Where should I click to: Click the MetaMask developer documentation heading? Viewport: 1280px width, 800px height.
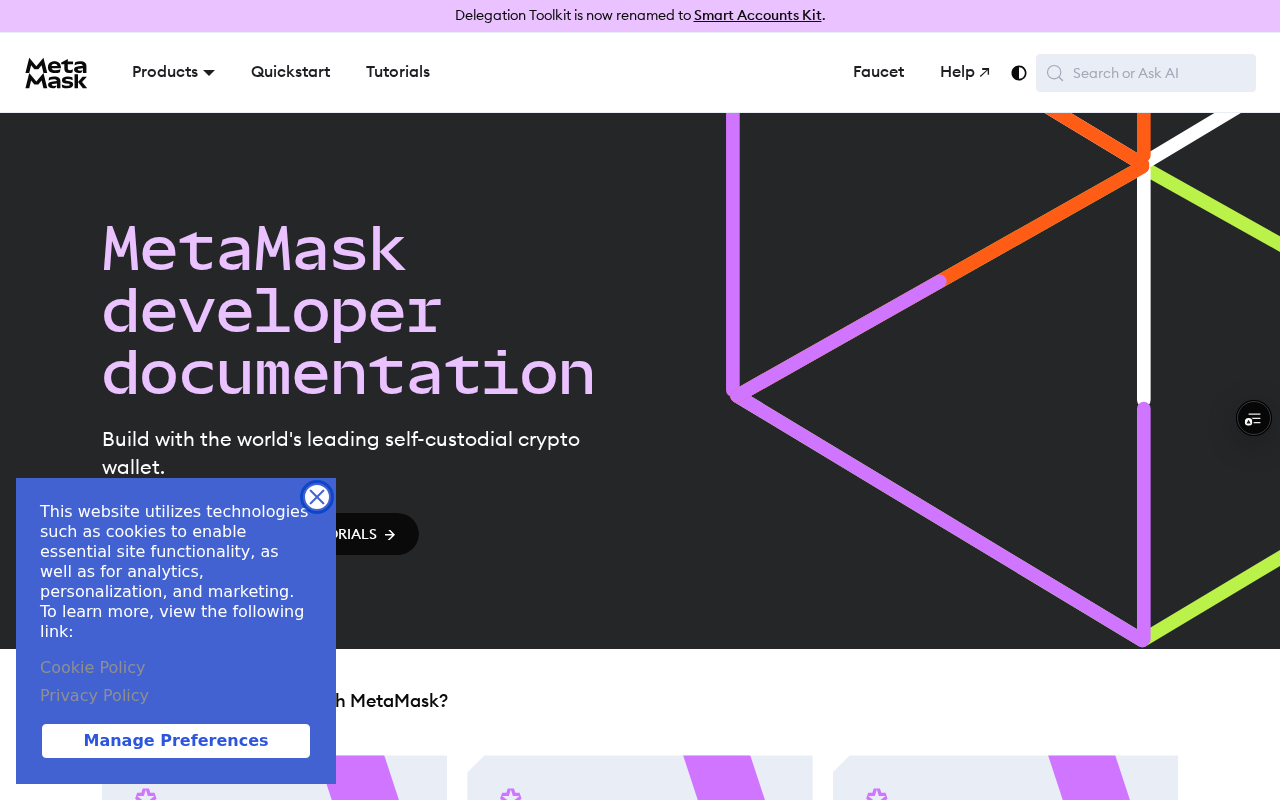(x=349, y=312)
